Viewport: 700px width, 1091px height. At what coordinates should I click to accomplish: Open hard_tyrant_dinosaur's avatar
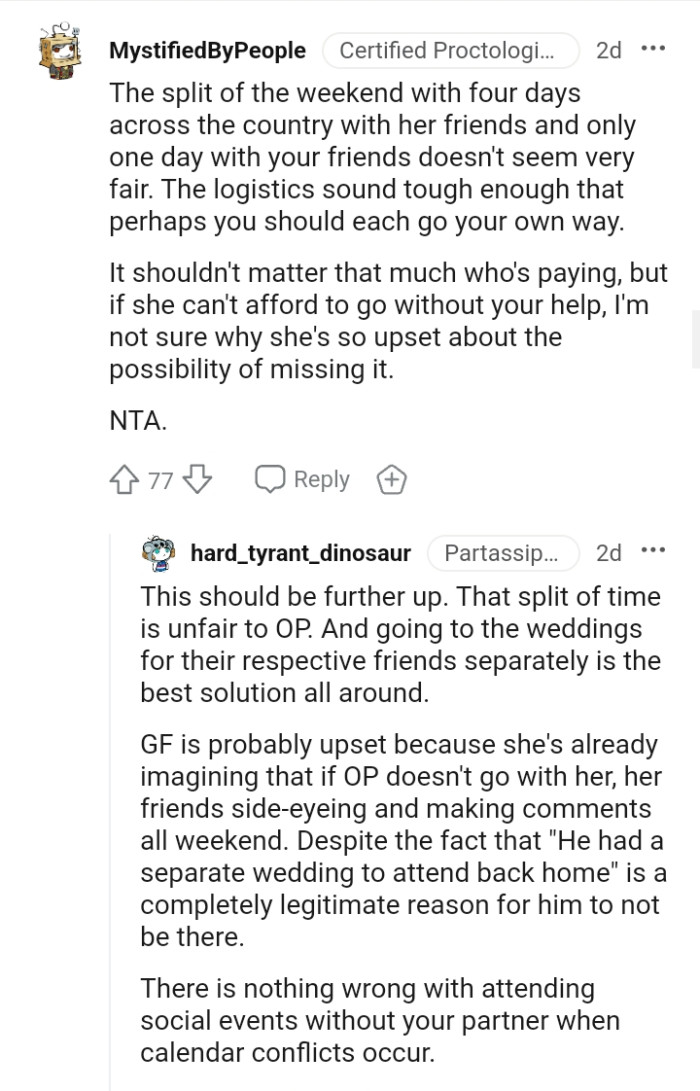click(158, 552)
